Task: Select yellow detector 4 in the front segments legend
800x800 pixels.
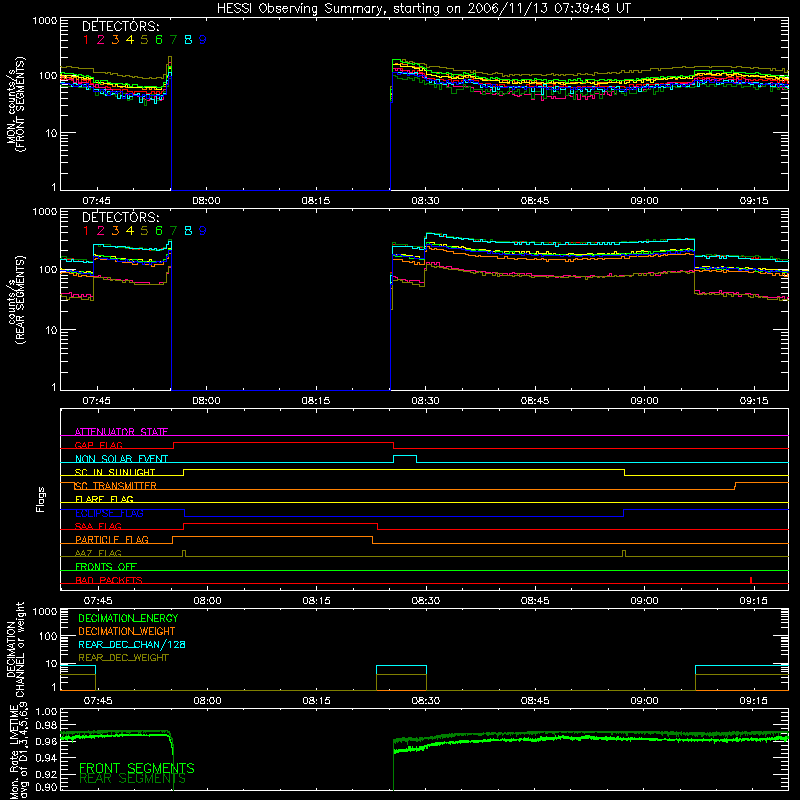Action: pos(130,40)
